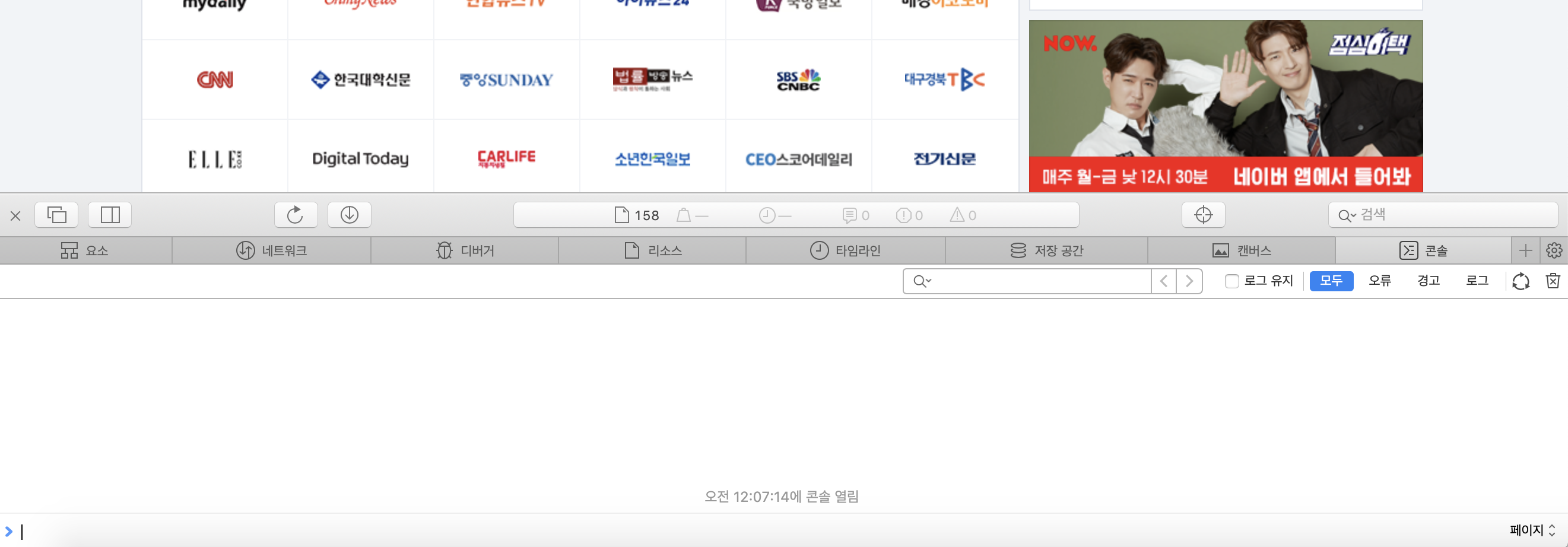Viewport: 1568px width, 547px height.
Task: Click the download web archive icon
Action: [x=350, y=215]
